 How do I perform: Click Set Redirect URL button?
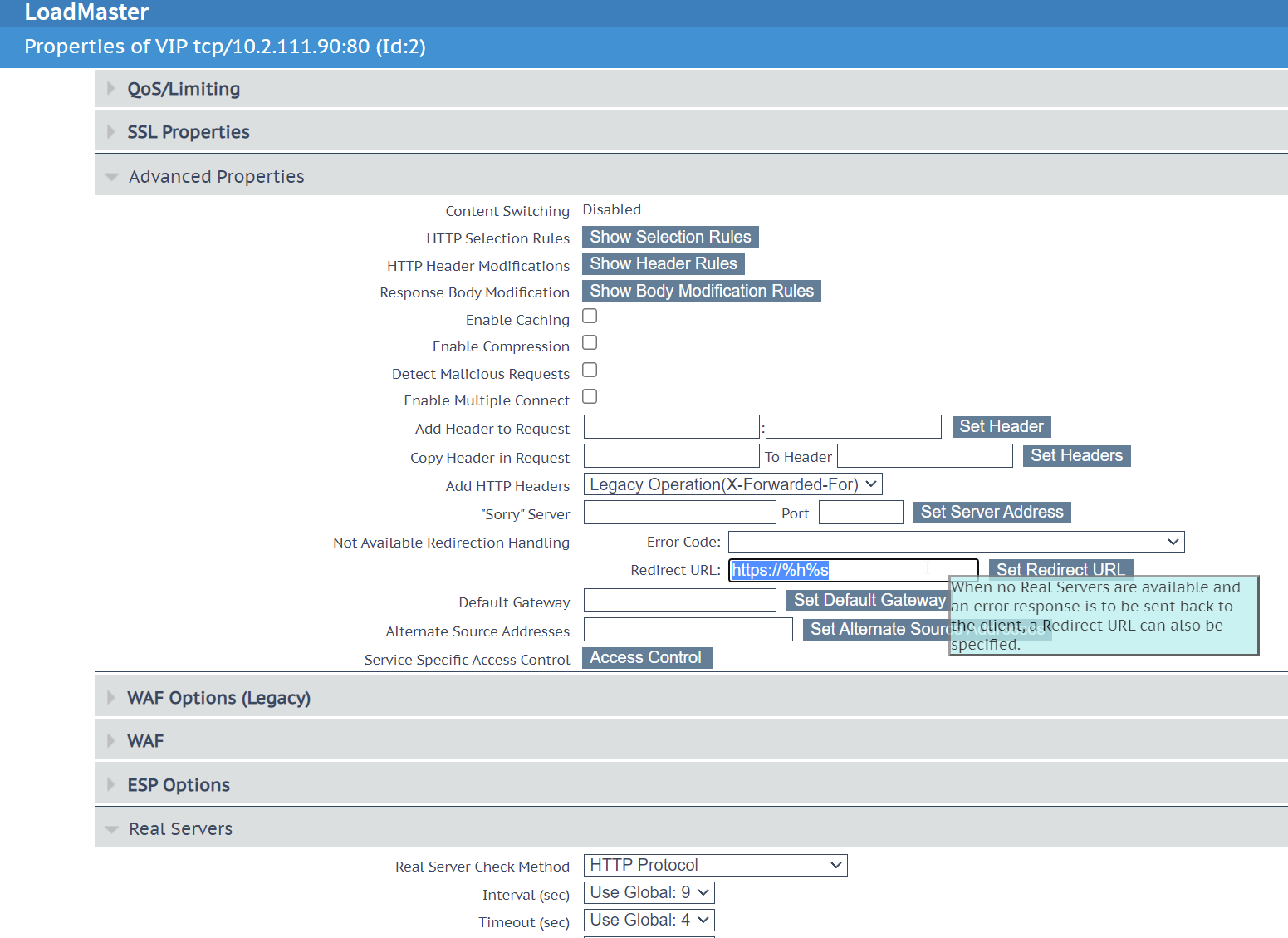click(1060, 569)
